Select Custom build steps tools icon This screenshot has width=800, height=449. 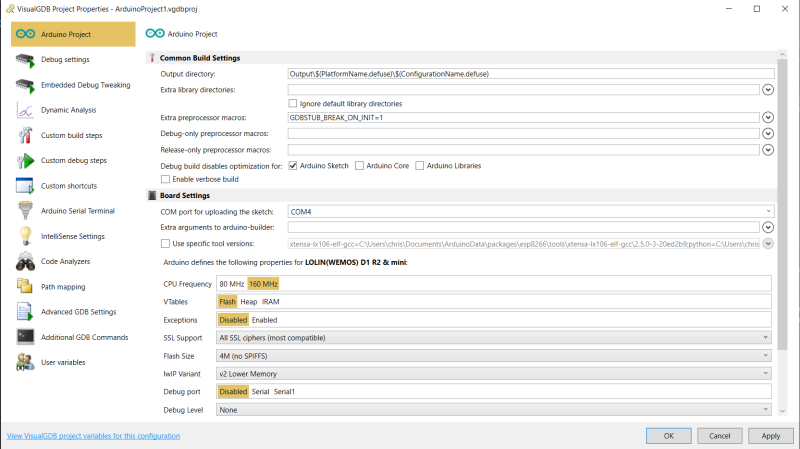coord(25,136)
